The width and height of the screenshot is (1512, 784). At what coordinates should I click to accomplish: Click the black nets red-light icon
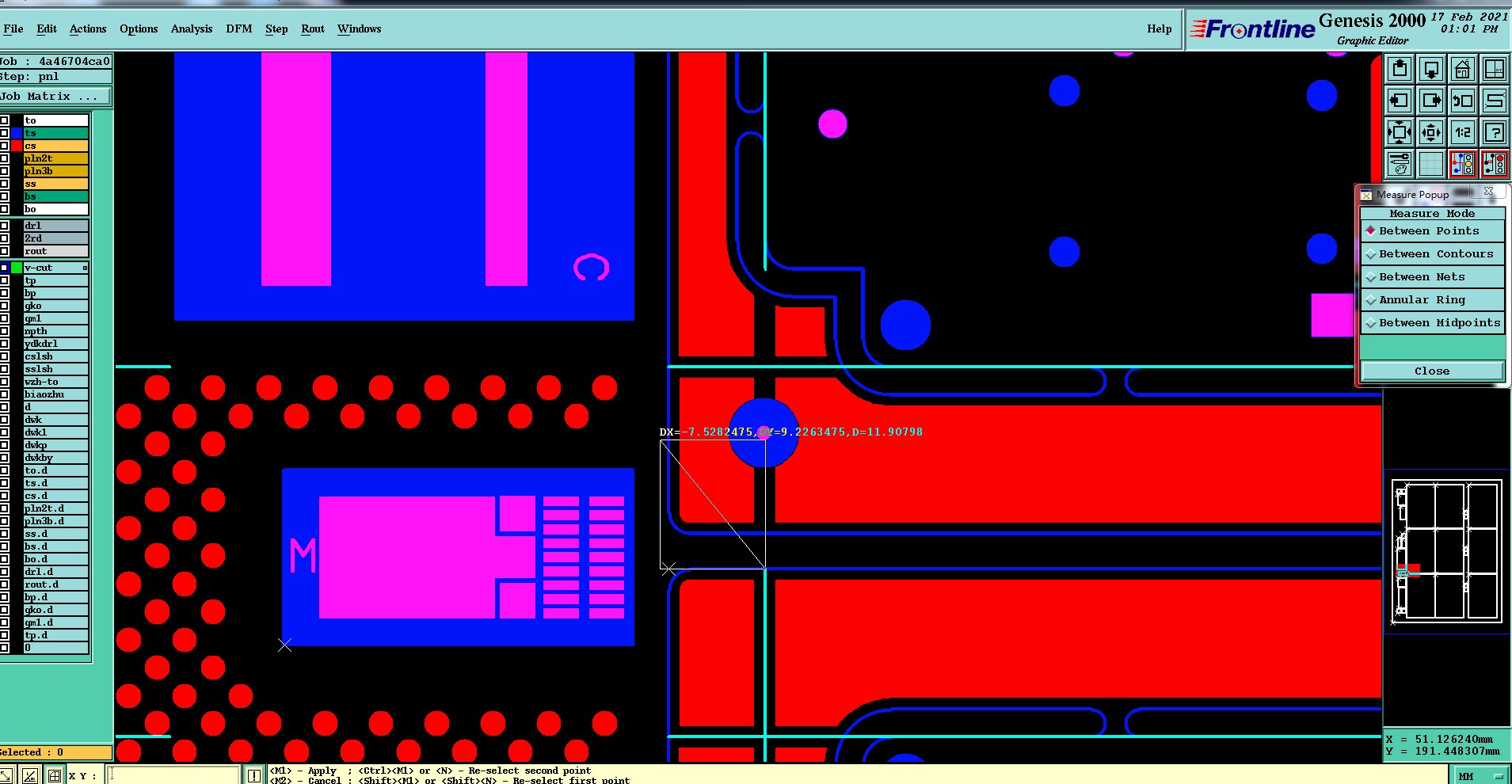click(x=1495, y=164)
